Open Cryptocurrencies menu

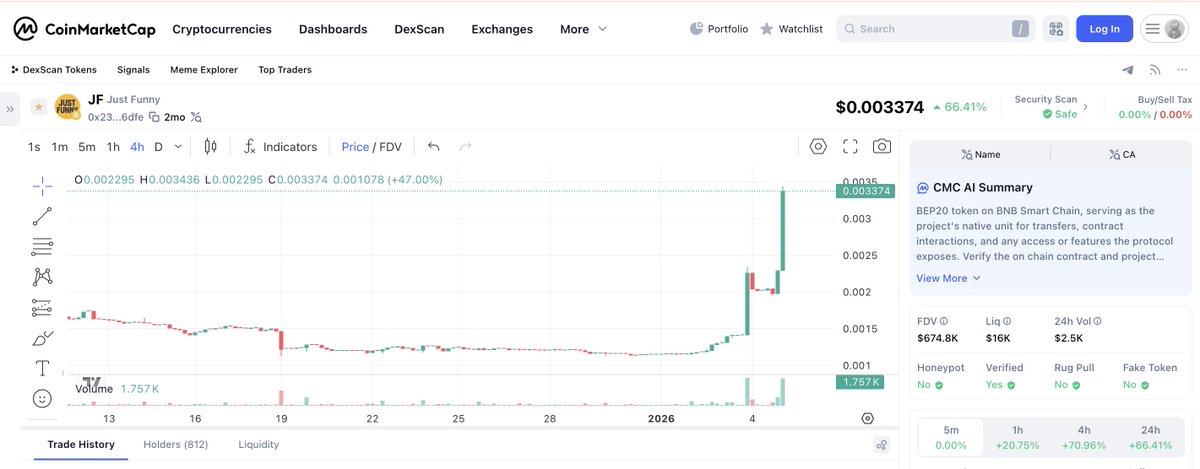tap(222, 29)
